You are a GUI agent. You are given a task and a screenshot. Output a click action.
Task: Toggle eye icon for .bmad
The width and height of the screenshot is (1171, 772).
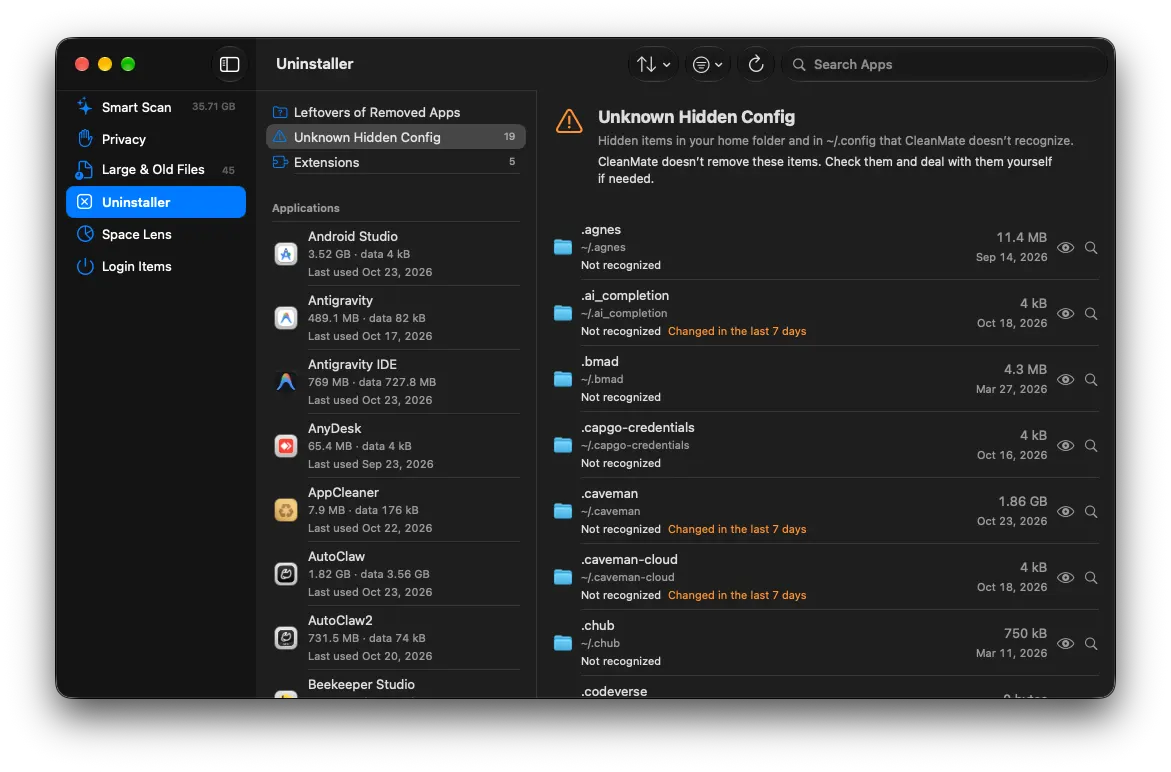click(1066, 379)
